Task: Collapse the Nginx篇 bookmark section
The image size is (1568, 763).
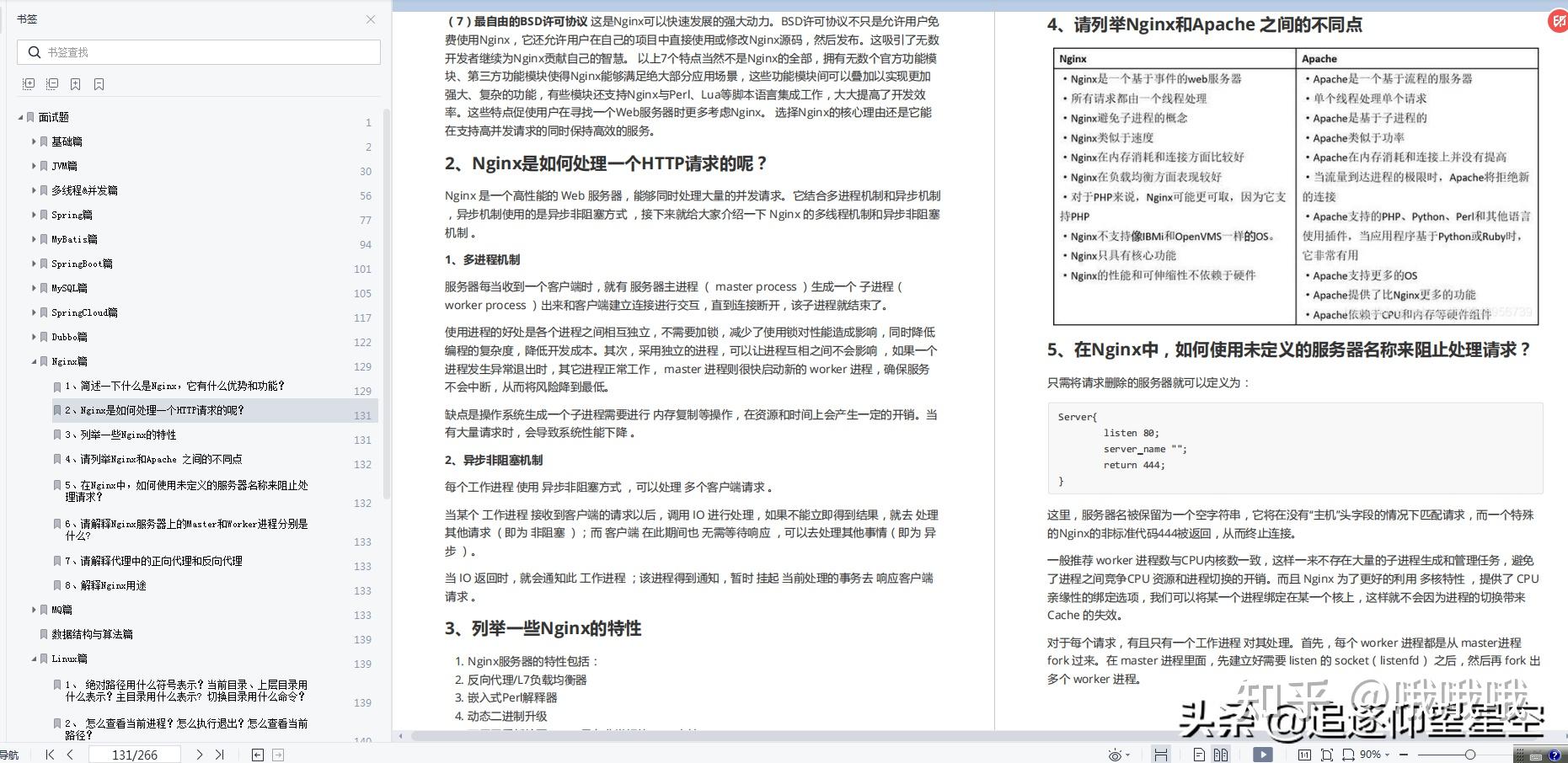Action: [34, 360]
